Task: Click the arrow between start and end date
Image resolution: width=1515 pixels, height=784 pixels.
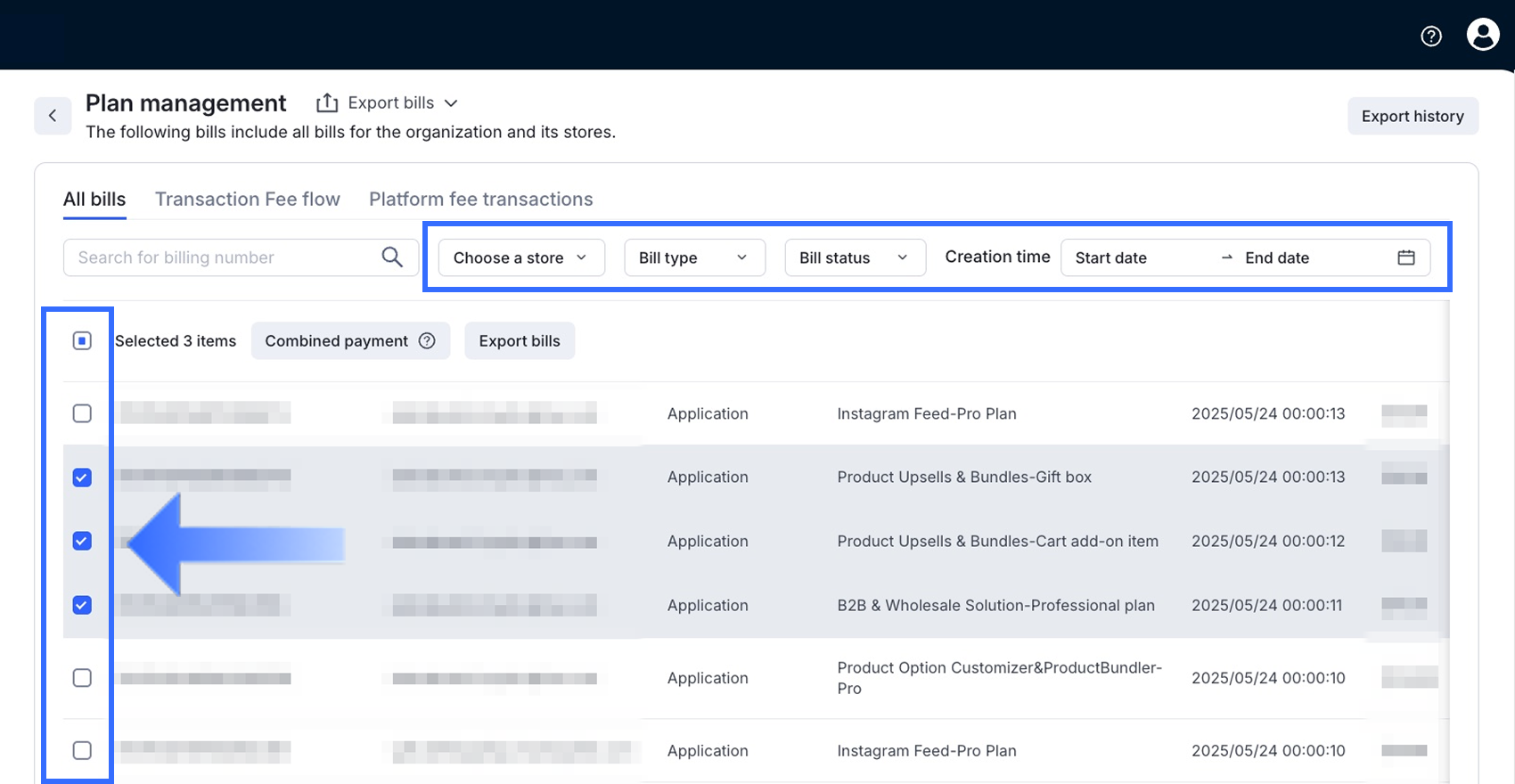Action: coord(1226,257)
